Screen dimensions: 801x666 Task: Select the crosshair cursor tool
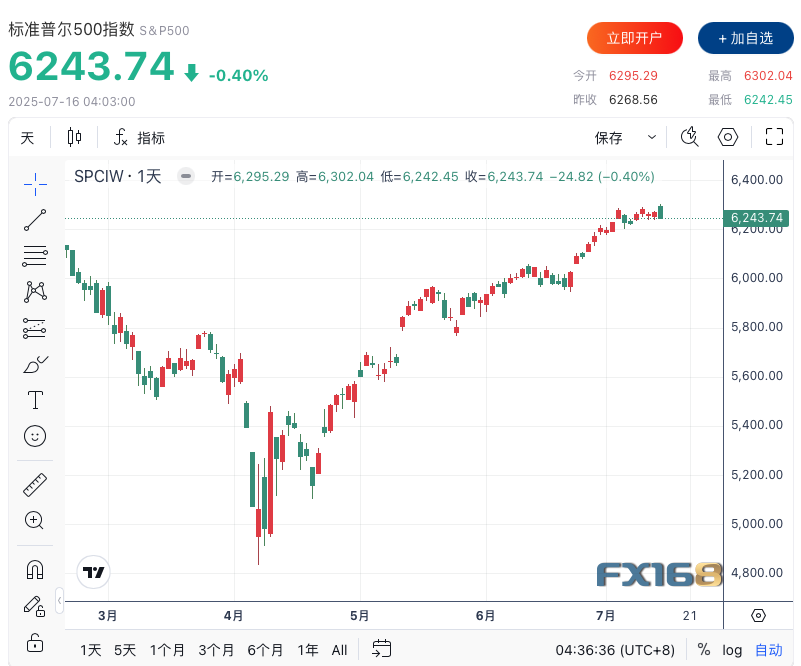(35, 182)
